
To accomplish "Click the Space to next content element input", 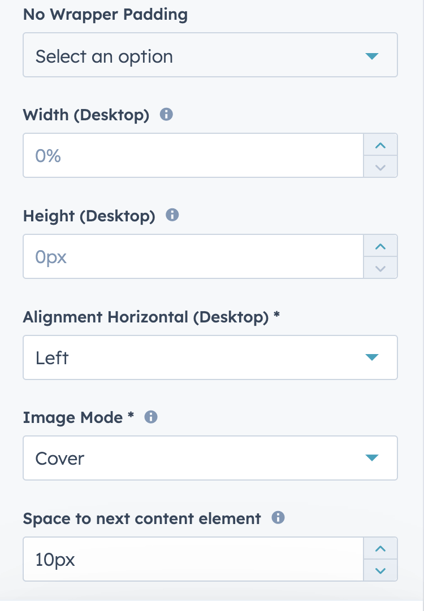I will [193, 559].
